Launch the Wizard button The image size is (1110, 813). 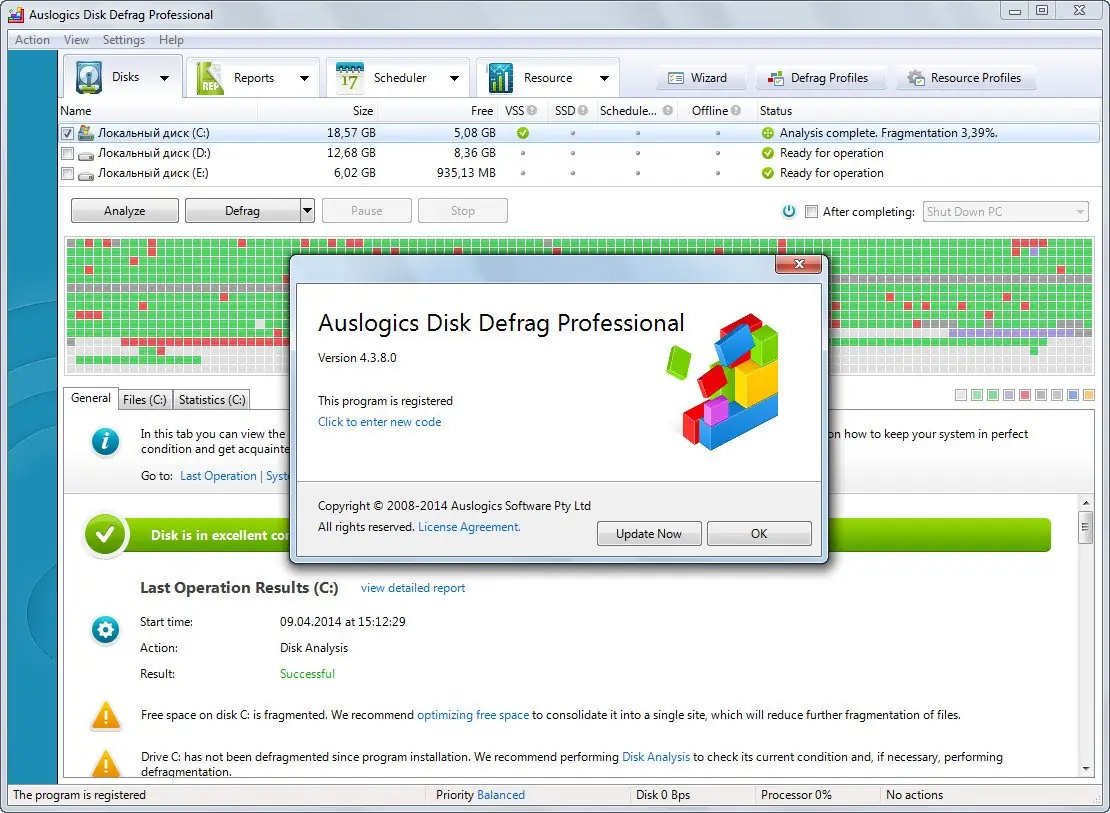(701, 78)
